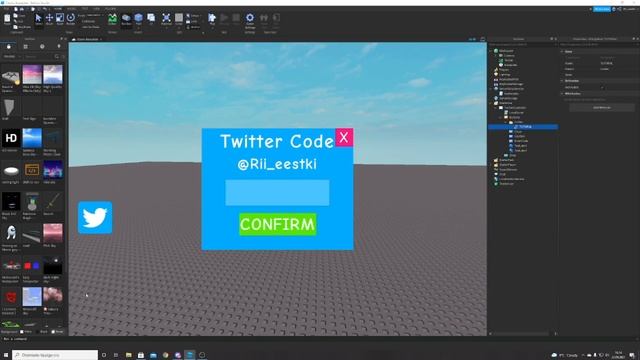This screenshot has height=360, width=640.
Task: Select the SoundService item in Explorer
Action: pos(508,169)
